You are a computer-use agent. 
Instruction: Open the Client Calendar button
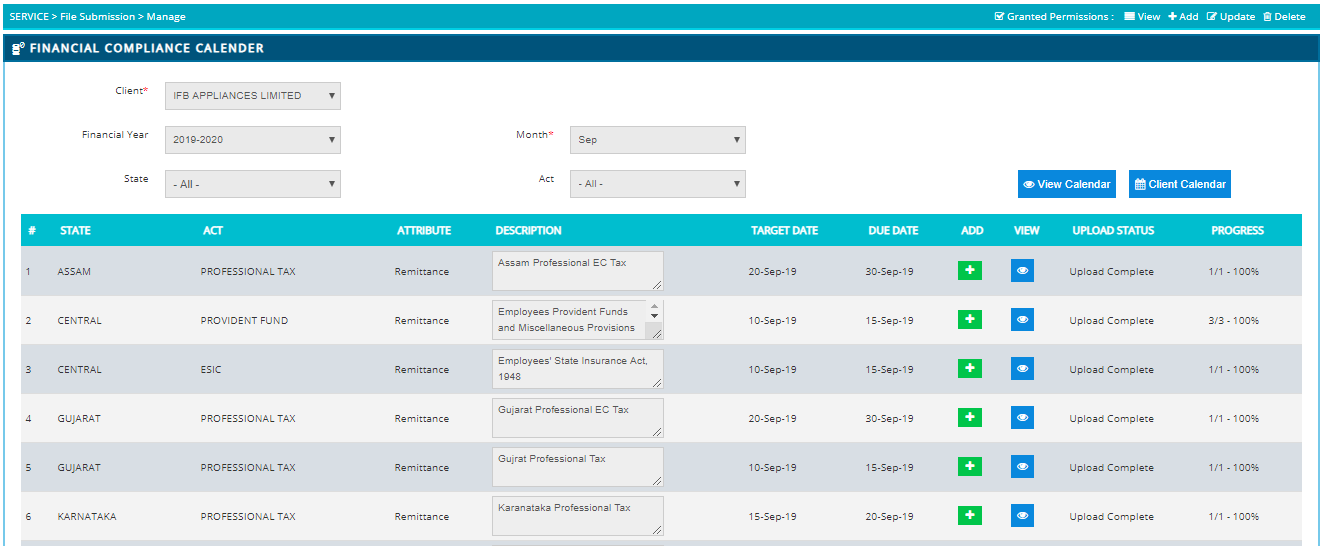[1179, 184]
